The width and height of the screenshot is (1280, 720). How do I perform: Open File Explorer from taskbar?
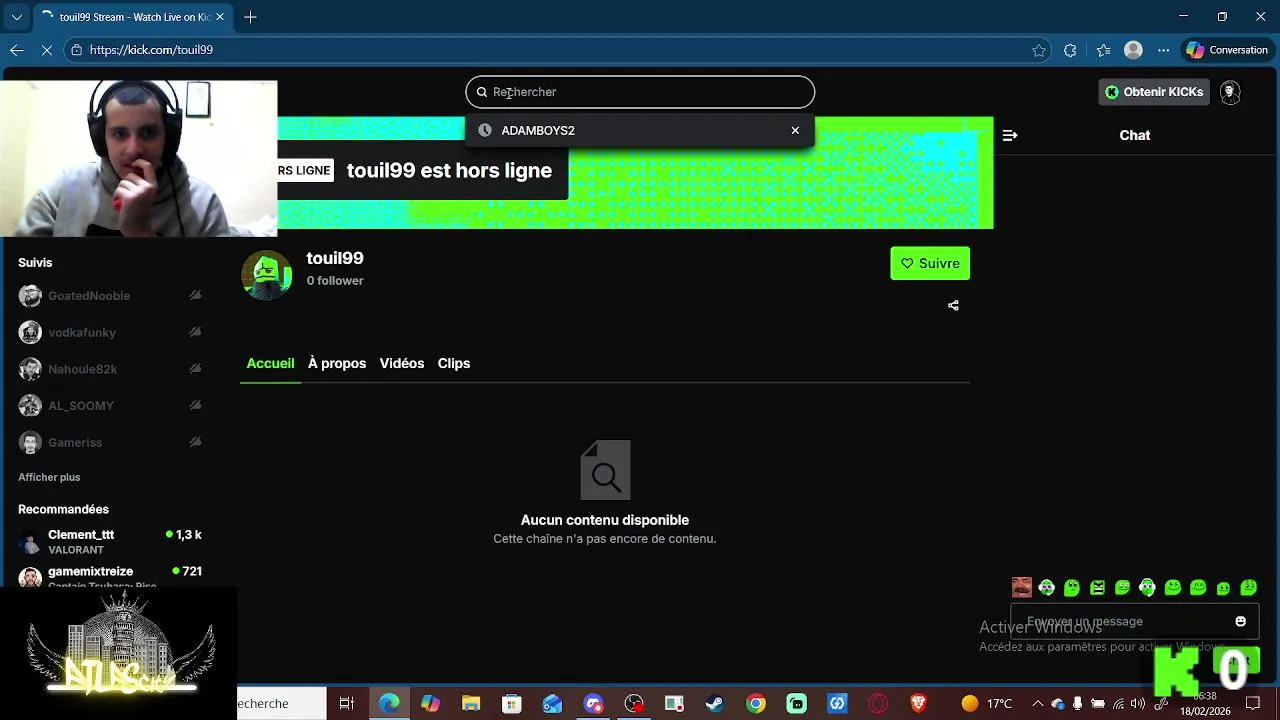pos(471,704)
